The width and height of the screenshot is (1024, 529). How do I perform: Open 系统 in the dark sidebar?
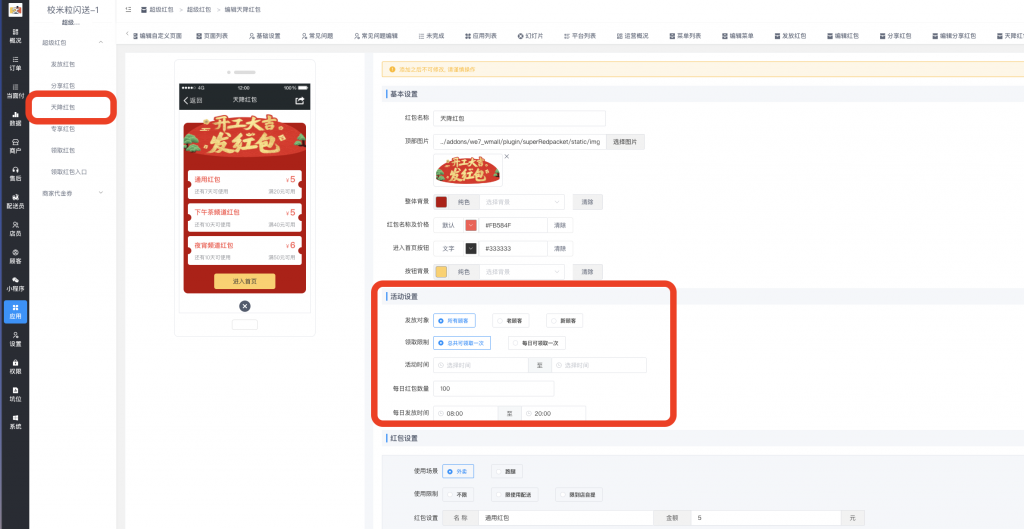click(14, 422)
